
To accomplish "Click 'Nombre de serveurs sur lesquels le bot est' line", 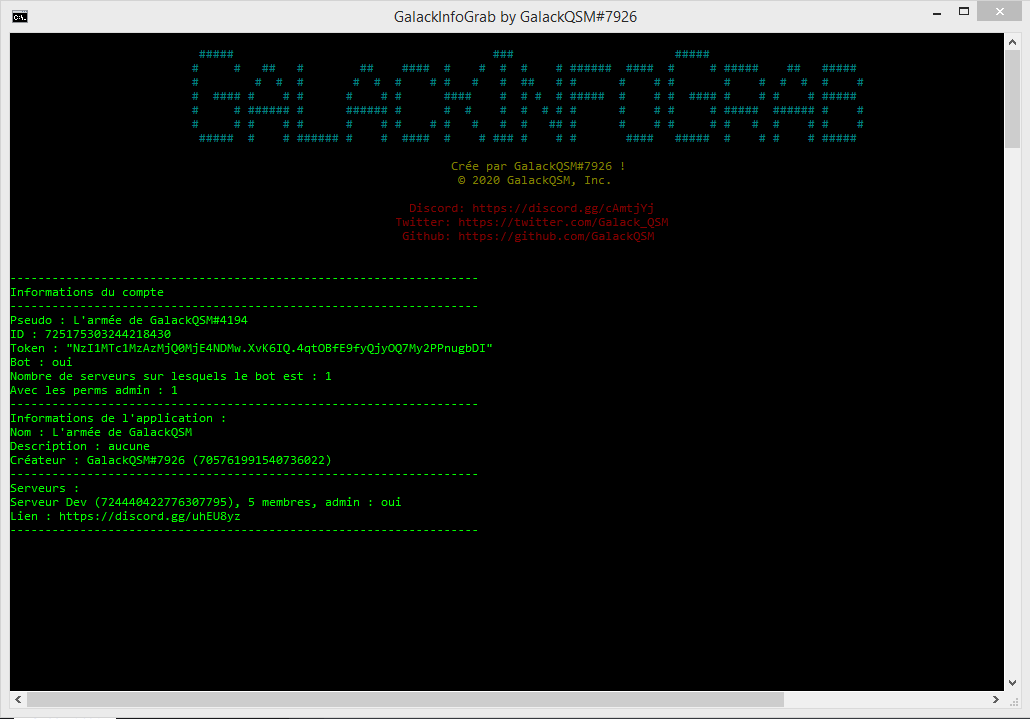I will [171, 376].
